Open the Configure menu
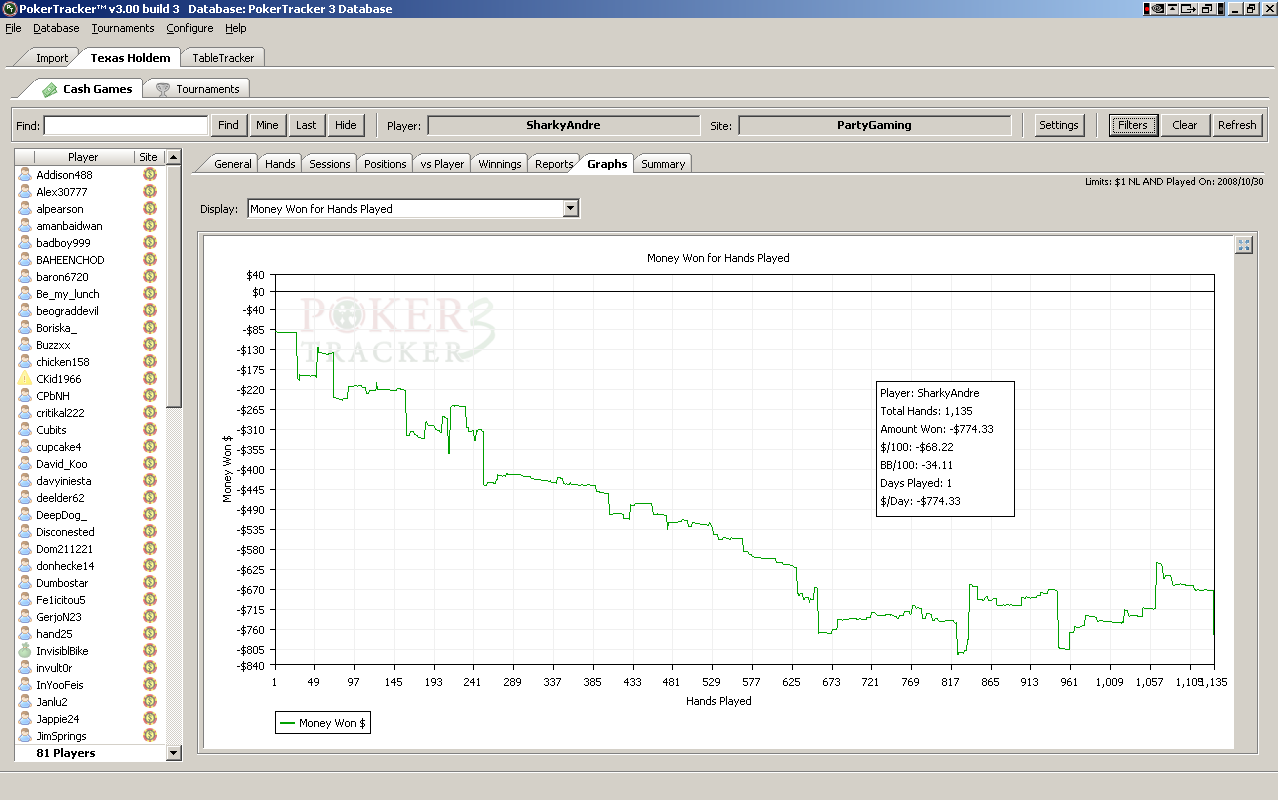 pos(190,28)
